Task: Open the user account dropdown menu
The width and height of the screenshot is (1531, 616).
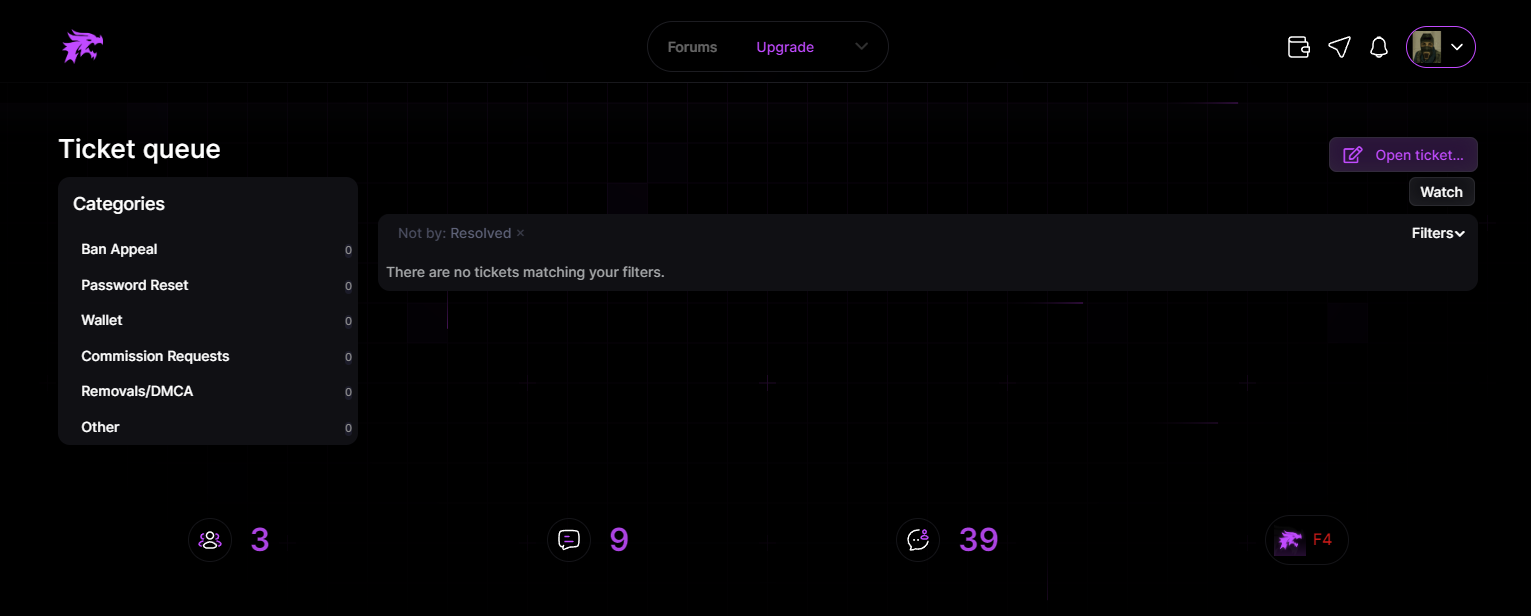Action: pos(1441,47)
